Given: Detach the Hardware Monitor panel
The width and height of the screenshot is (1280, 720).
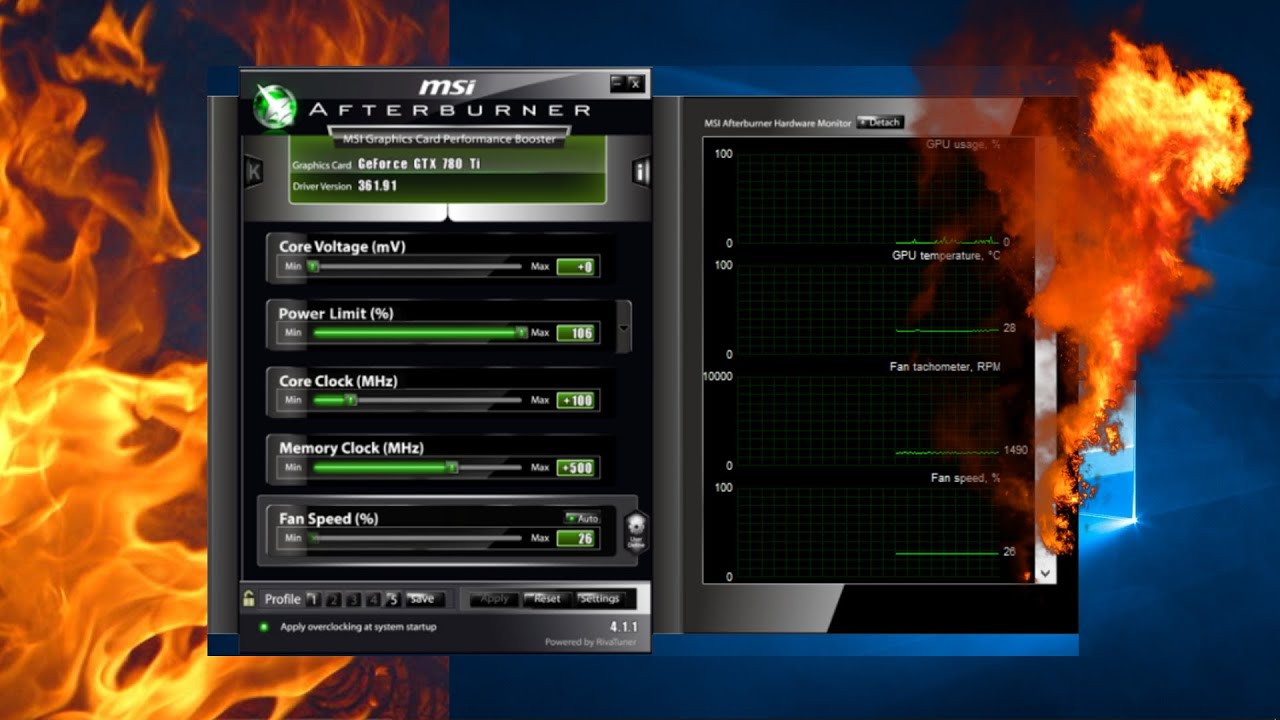Looking at the screenshot, I should [x=881, y=122].
